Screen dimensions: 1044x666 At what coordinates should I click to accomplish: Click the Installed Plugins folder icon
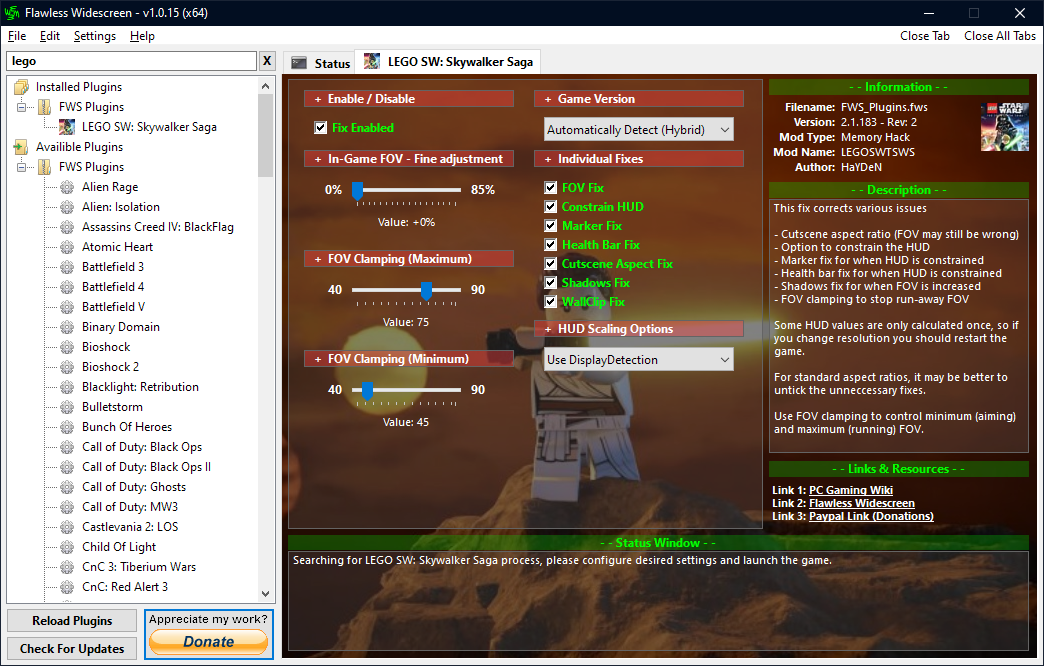pos(21,87)
